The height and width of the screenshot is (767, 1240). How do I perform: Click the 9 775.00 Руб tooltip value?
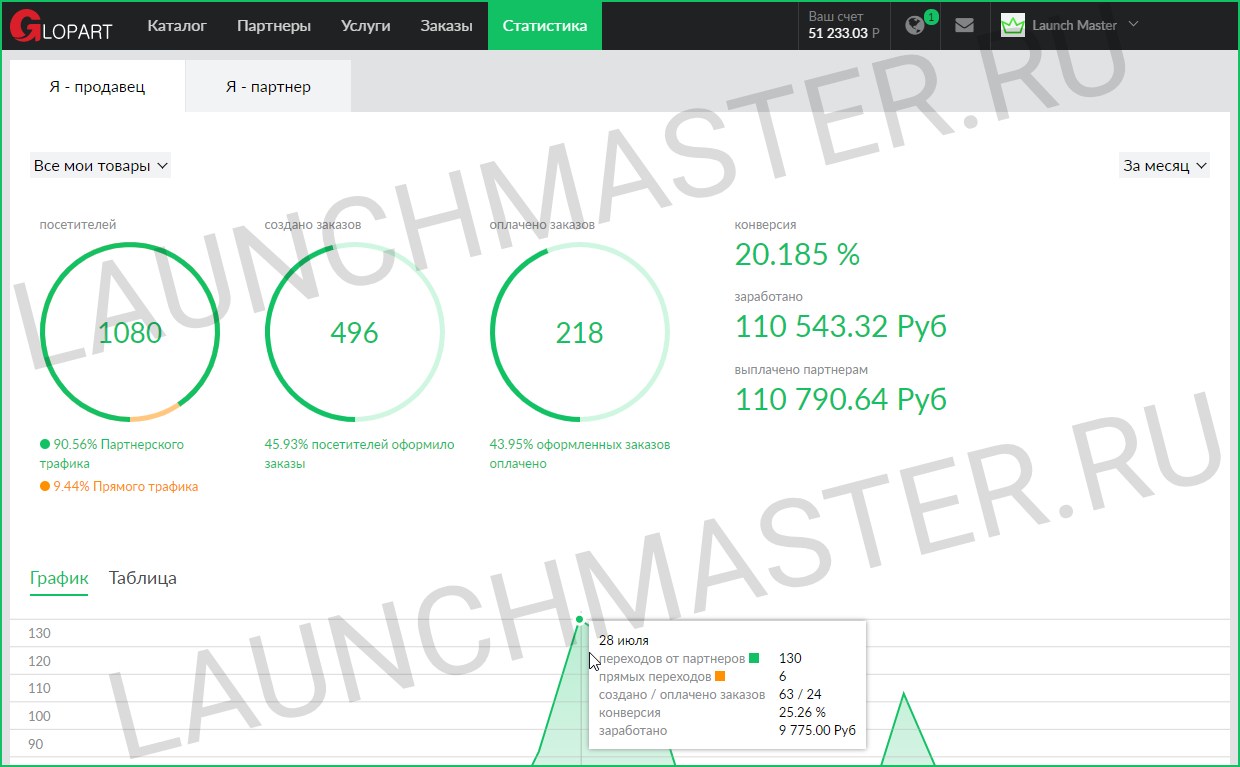click(x=817, y=731)
